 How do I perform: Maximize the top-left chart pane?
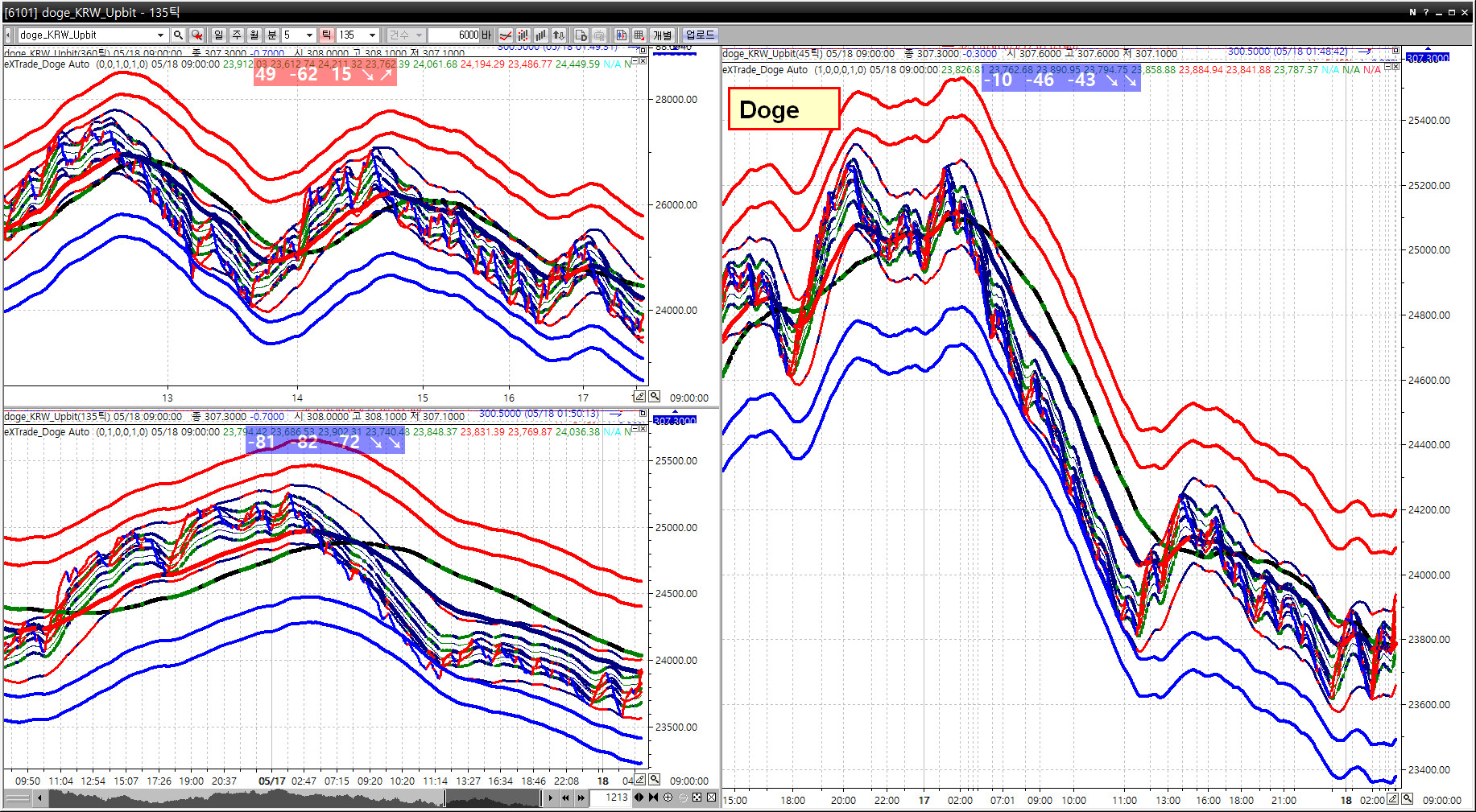(643, 51)
